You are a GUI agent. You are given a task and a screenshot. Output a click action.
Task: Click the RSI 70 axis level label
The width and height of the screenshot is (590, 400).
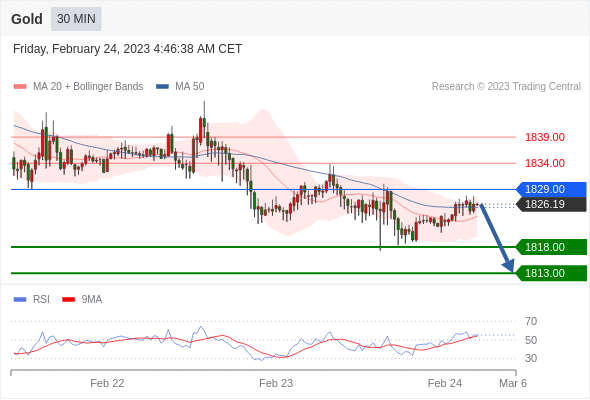pyautogui.click(x=531, y=321)
